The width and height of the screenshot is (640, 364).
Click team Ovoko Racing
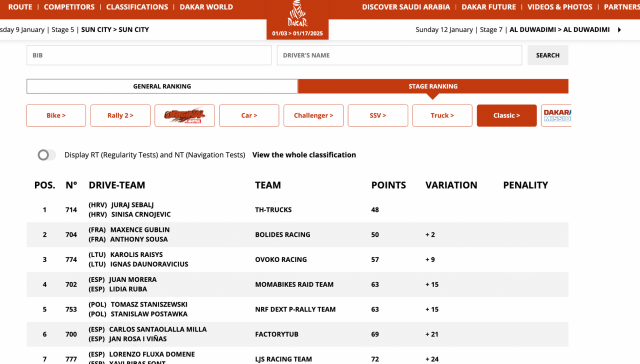point(281,260)
